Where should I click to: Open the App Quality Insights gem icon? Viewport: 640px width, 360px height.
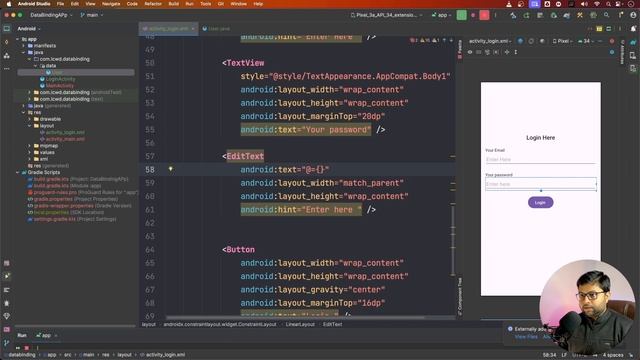coord(7,316)
